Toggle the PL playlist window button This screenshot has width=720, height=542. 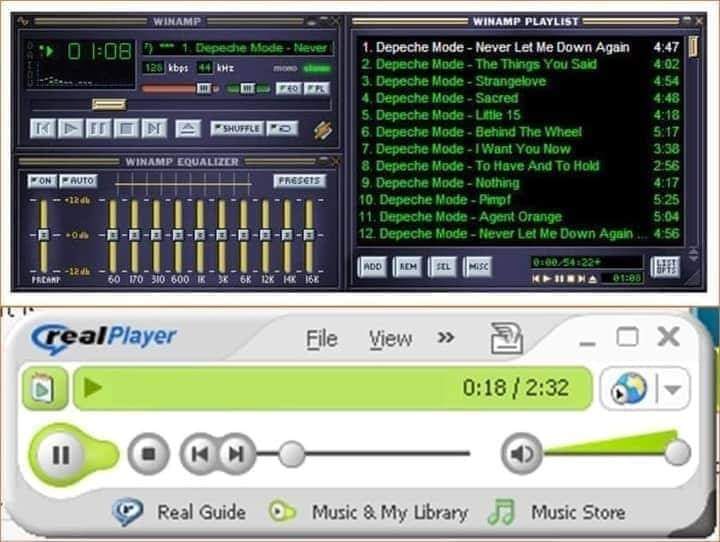[x=317, y=88]
